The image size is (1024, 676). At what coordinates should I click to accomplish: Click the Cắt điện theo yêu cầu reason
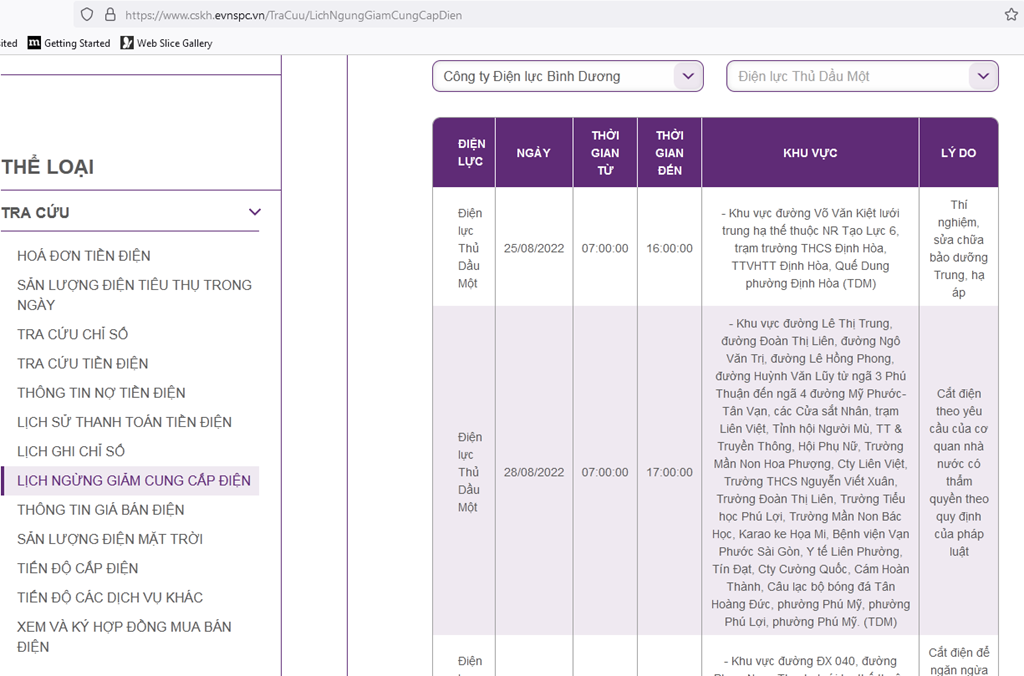click(959, 472)
